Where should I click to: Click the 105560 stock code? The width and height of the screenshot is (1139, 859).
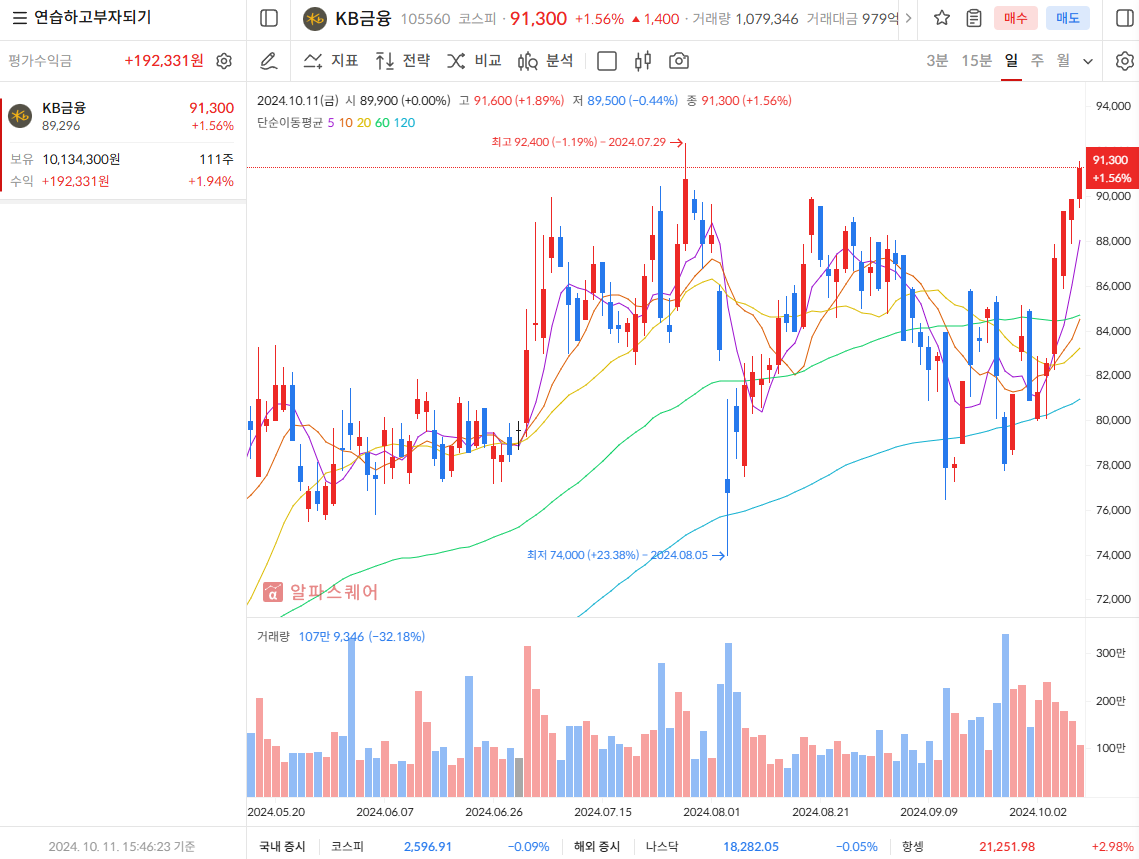[x=426, y=19]
